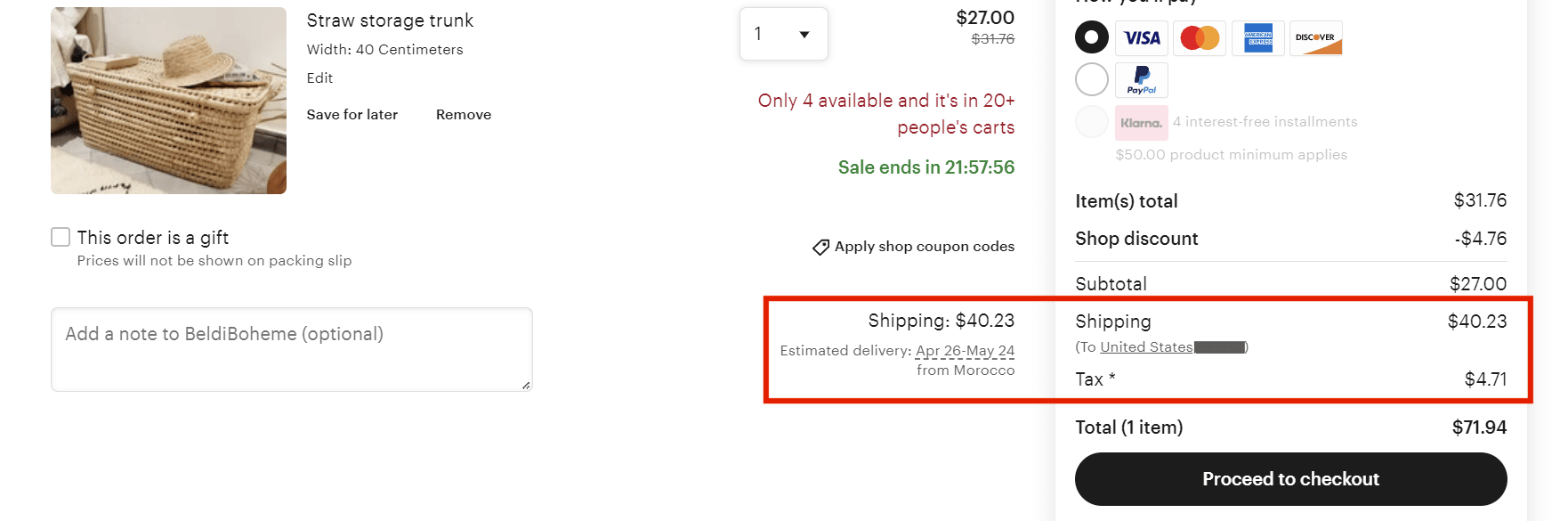The height and width of the screenshot is (521, 1568).
Task: Check the 'This order is a gift' box
Action: click(60, 236)
